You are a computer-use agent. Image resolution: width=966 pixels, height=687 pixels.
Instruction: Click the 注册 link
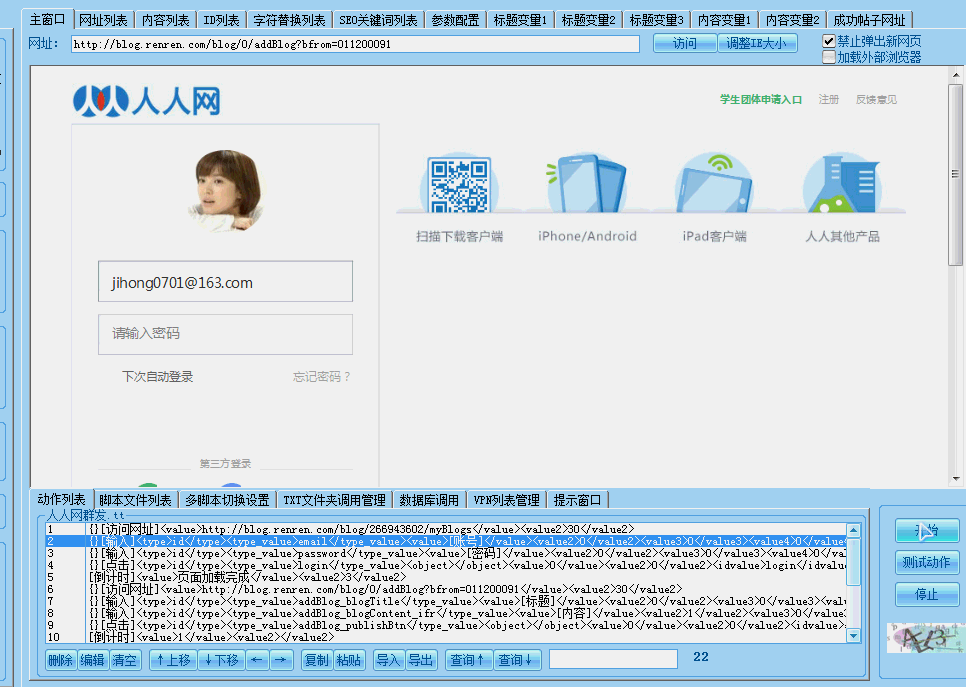pyautogui.click(x=829, y=99)
